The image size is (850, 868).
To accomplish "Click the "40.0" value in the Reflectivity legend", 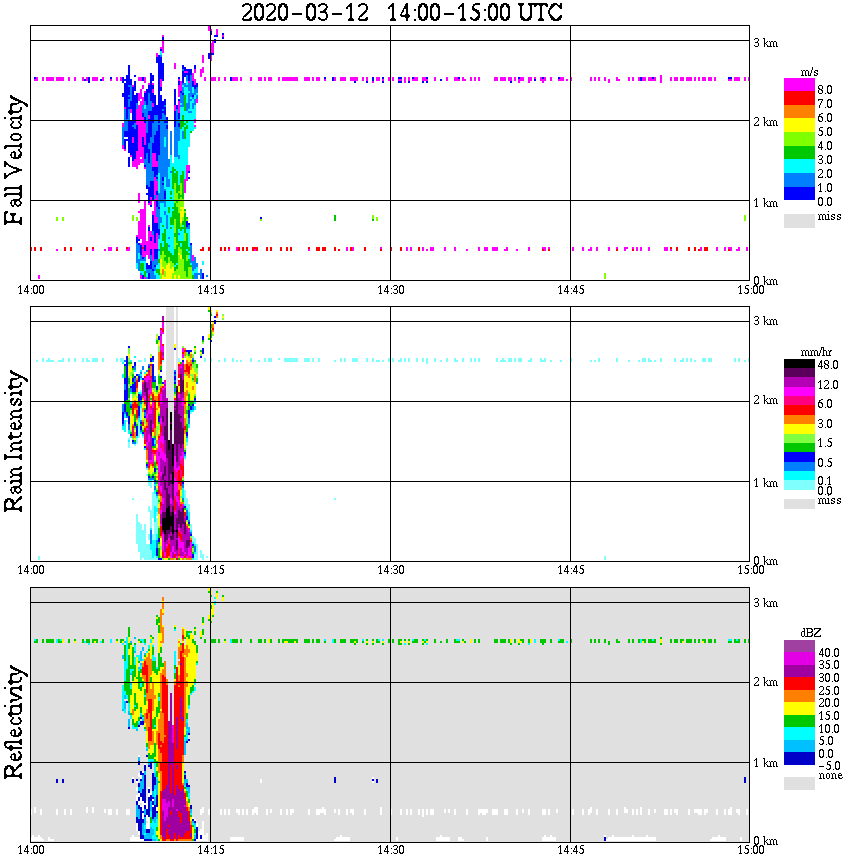I will click(828, 653).
